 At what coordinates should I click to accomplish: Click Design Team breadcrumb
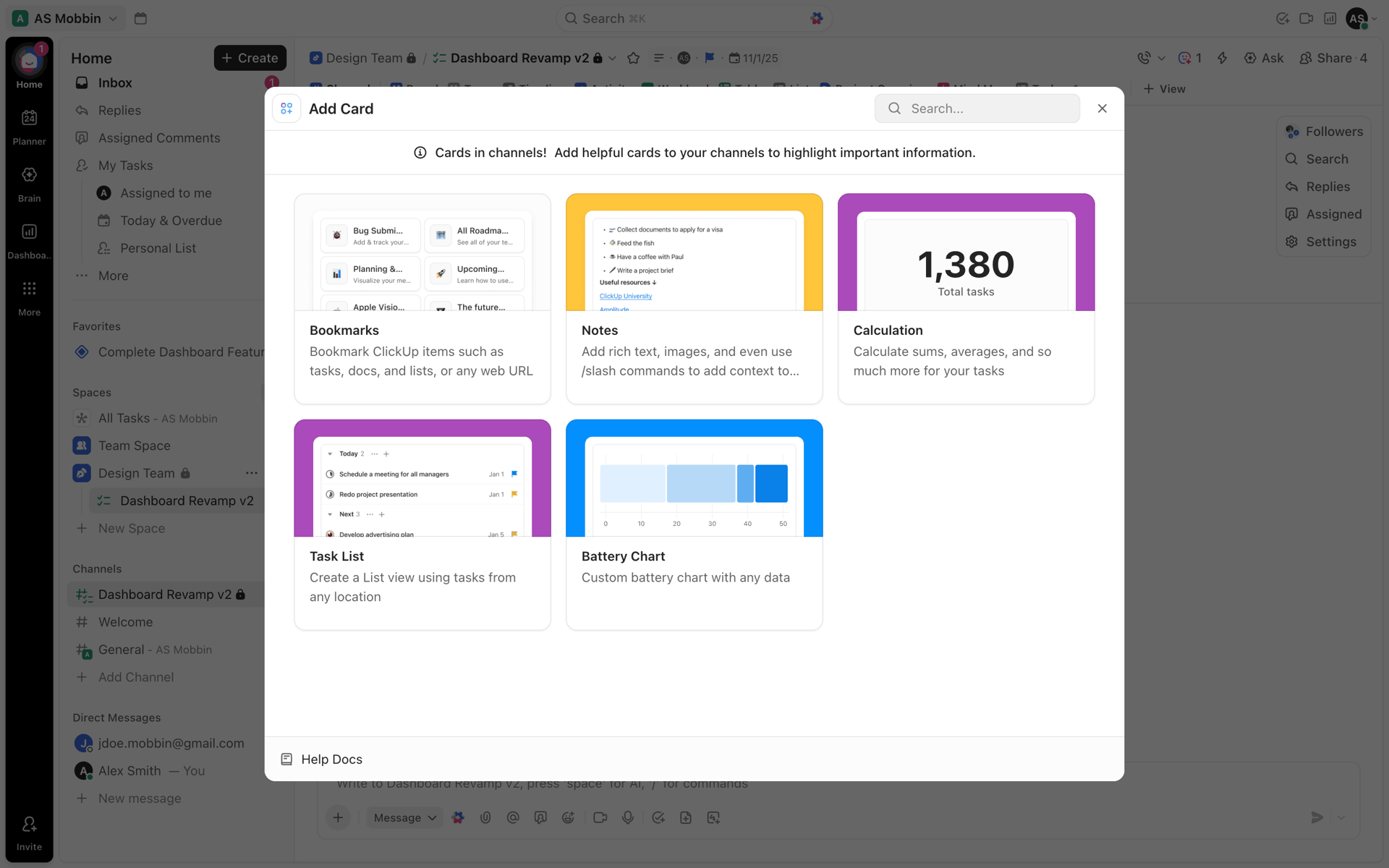coord(362,58)
